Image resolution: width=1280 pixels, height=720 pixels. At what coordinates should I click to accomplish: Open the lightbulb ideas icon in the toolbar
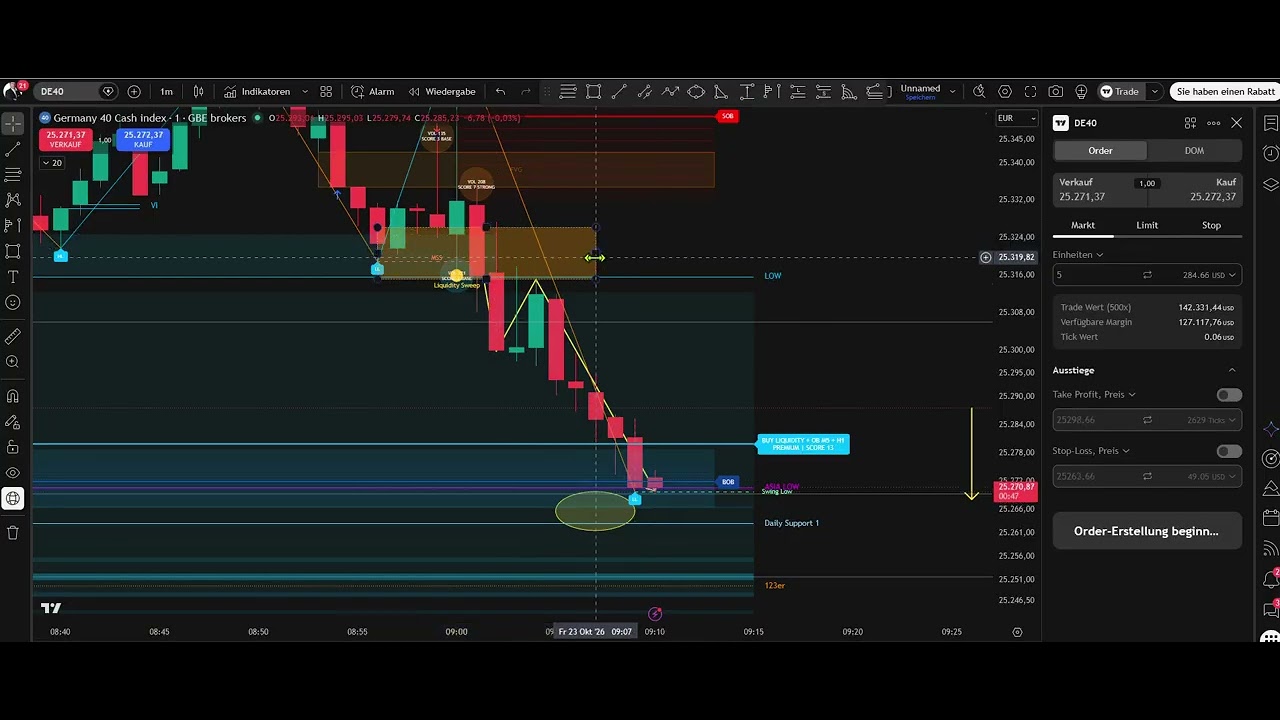point(1081,91)
